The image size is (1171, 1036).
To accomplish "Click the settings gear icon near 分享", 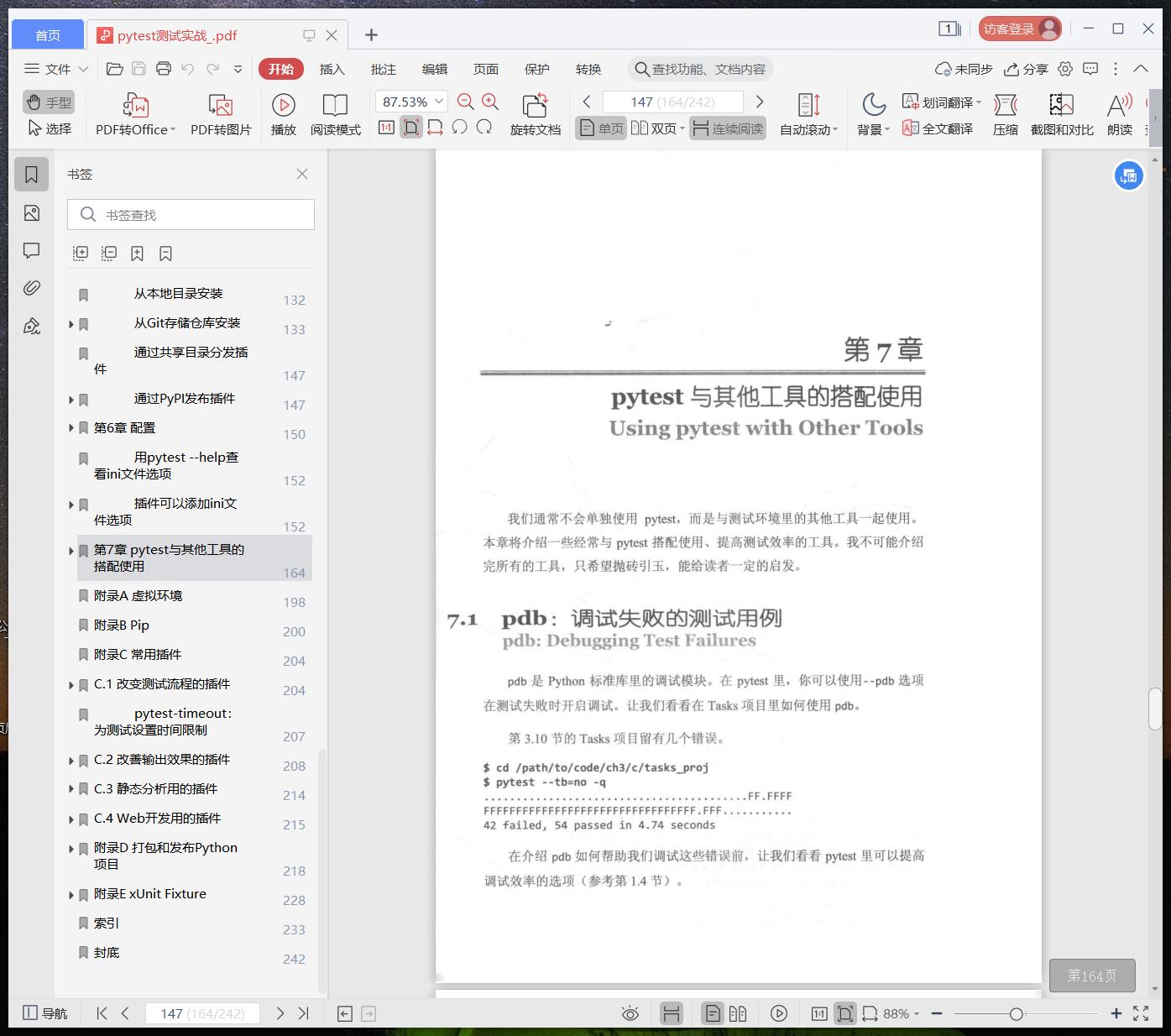I will [1065, 69].
